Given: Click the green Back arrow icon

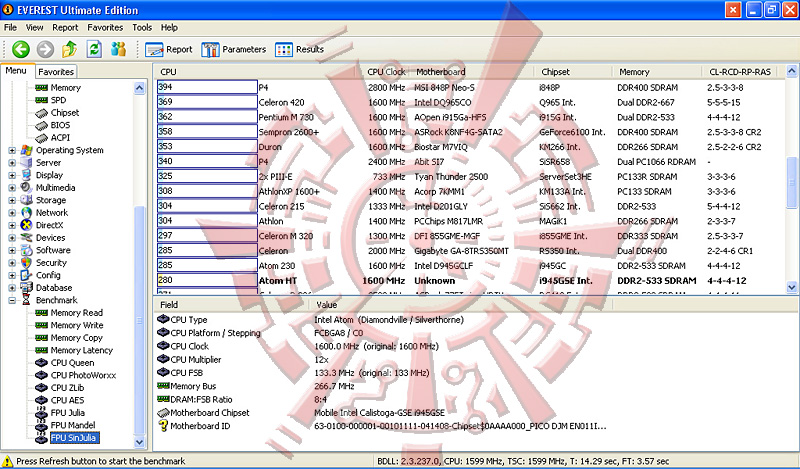Looking at the screenshot, I should tap(20, 49).
